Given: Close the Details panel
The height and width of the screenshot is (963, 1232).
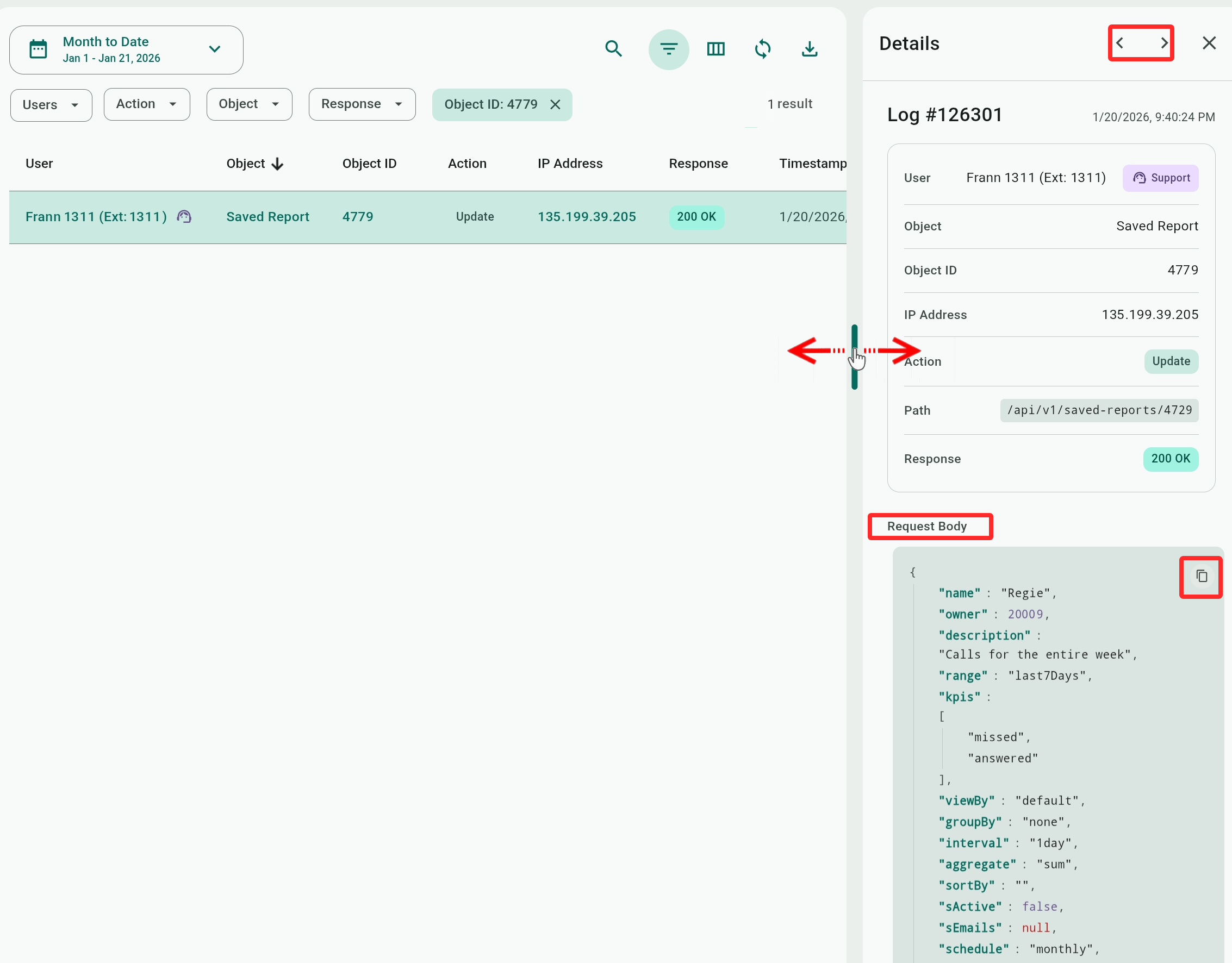Looking at the screenshot, I should pos(1208,43).
